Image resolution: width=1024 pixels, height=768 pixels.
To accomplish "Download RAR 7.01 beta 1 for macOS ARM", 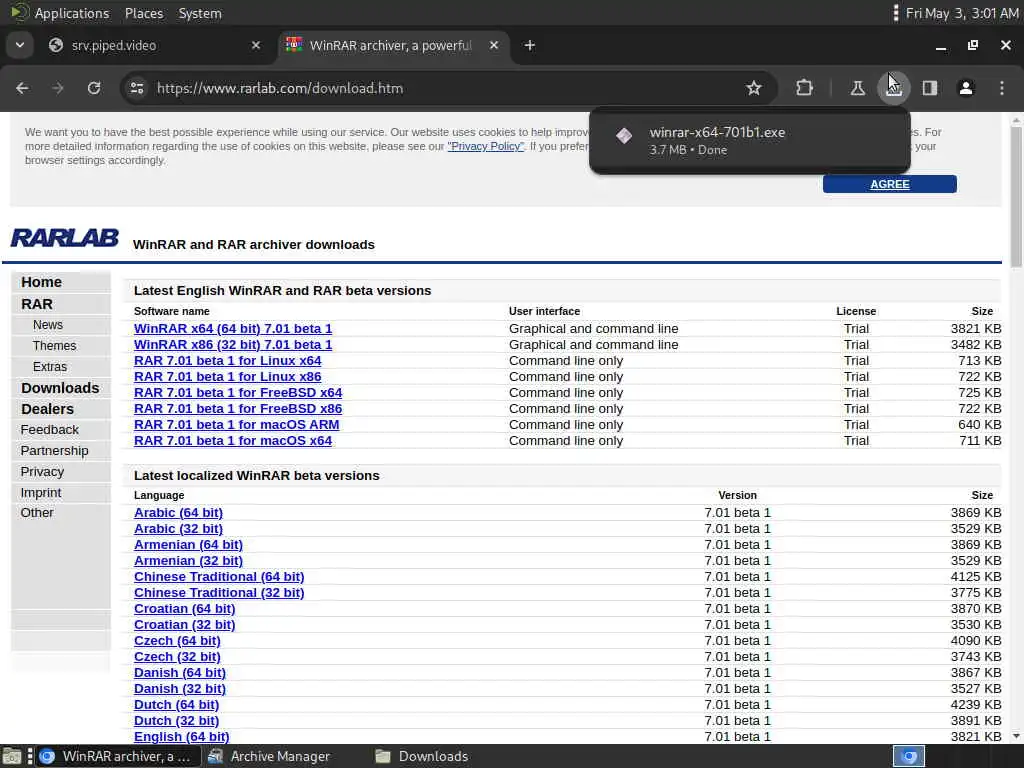I will coord(236,424).
